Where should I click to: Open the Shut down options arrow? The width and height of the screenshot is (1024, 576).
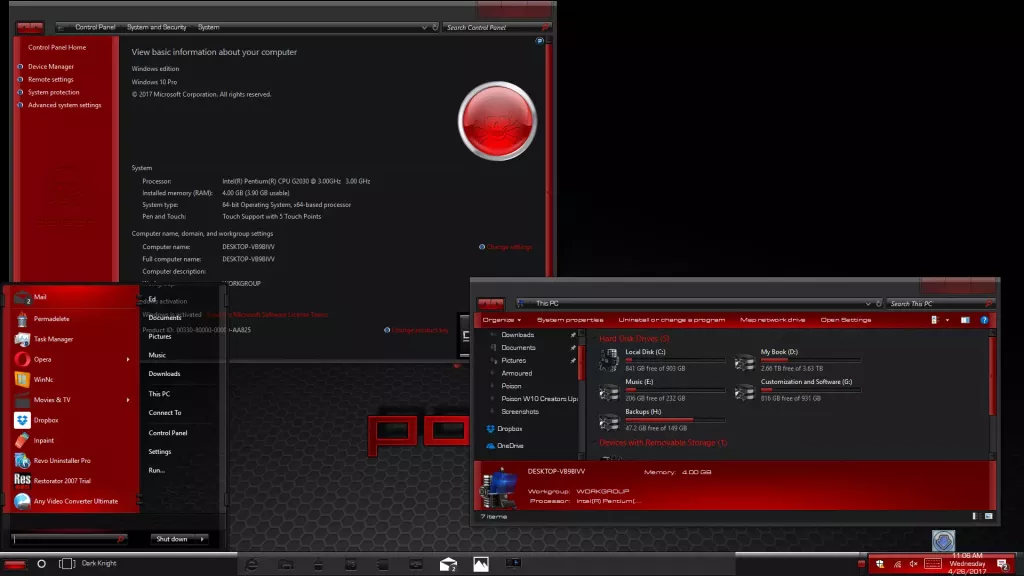203,539
